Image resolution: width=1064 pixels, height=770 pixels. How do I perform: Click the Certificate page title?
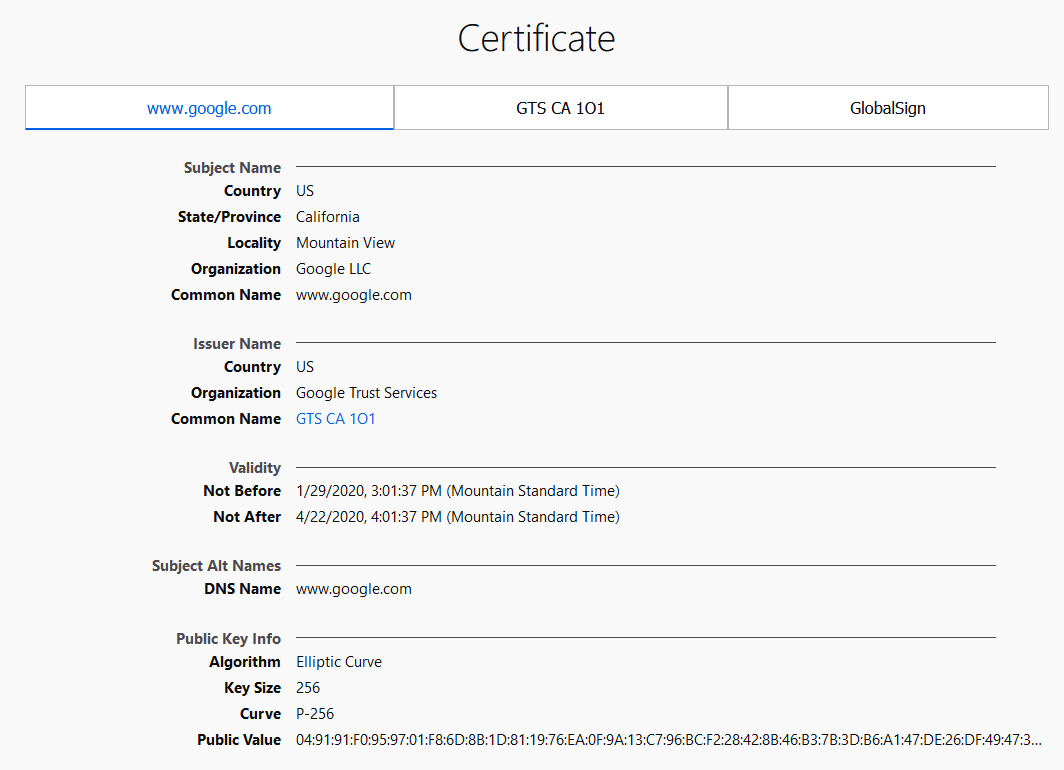536,39
